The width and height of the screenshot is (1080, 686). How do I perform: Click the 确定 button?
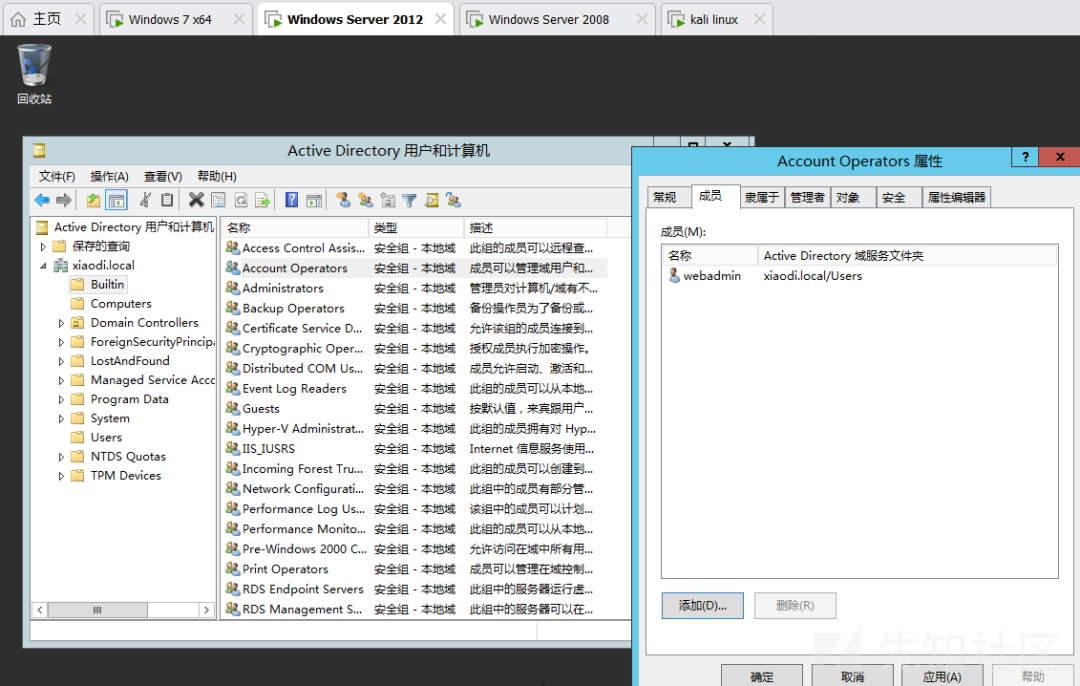762,676
